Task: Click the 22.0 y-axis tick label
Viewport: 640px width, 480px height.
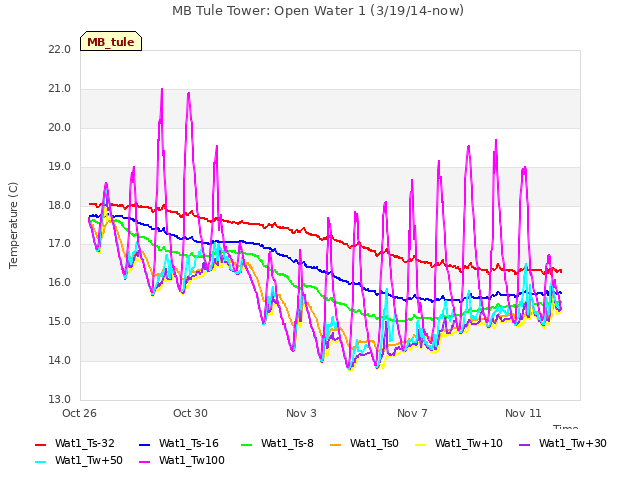Action: pos(60,49)
